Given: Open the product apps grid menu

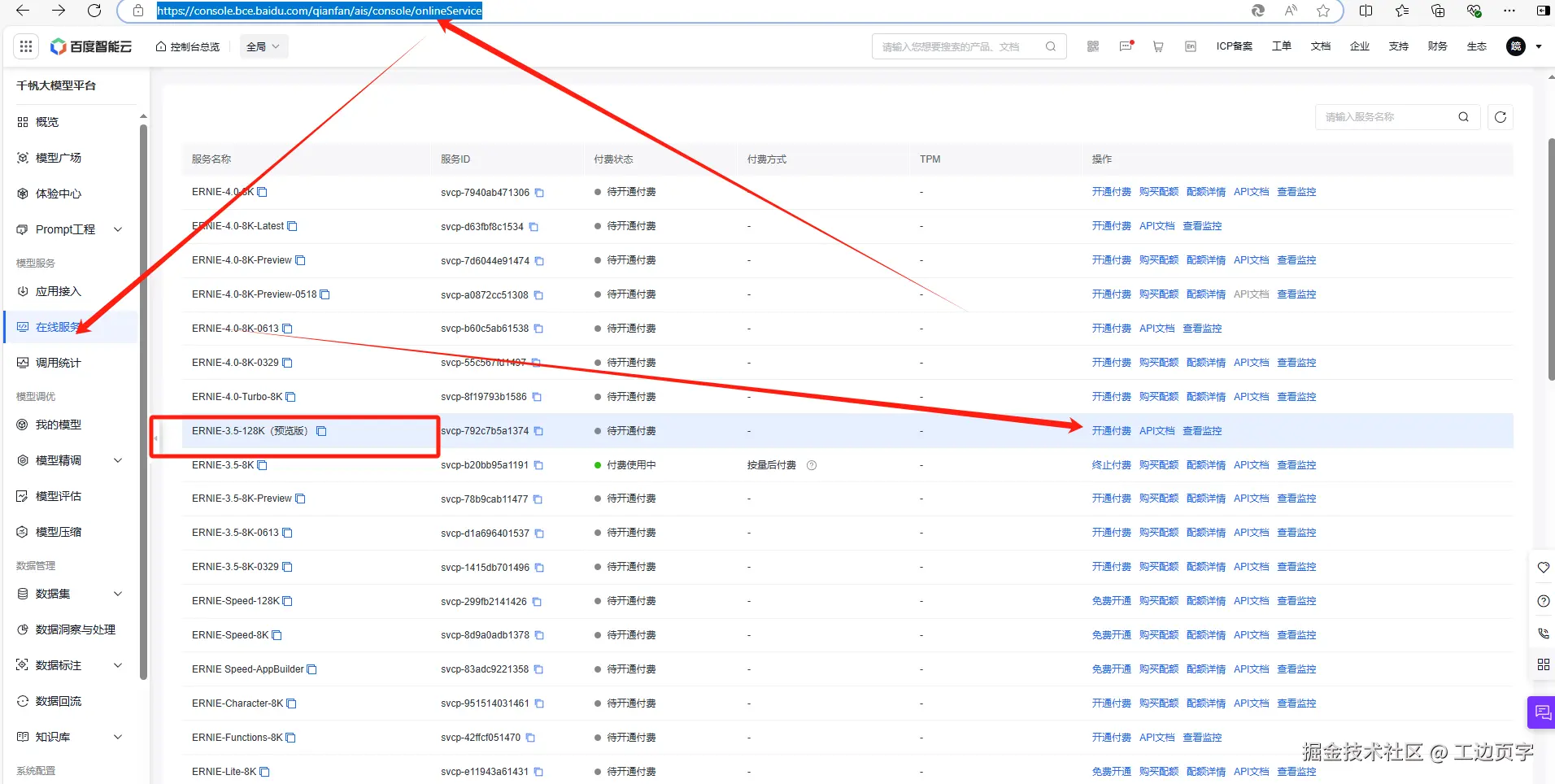Looking at the screenshot, I should (26, 46).
